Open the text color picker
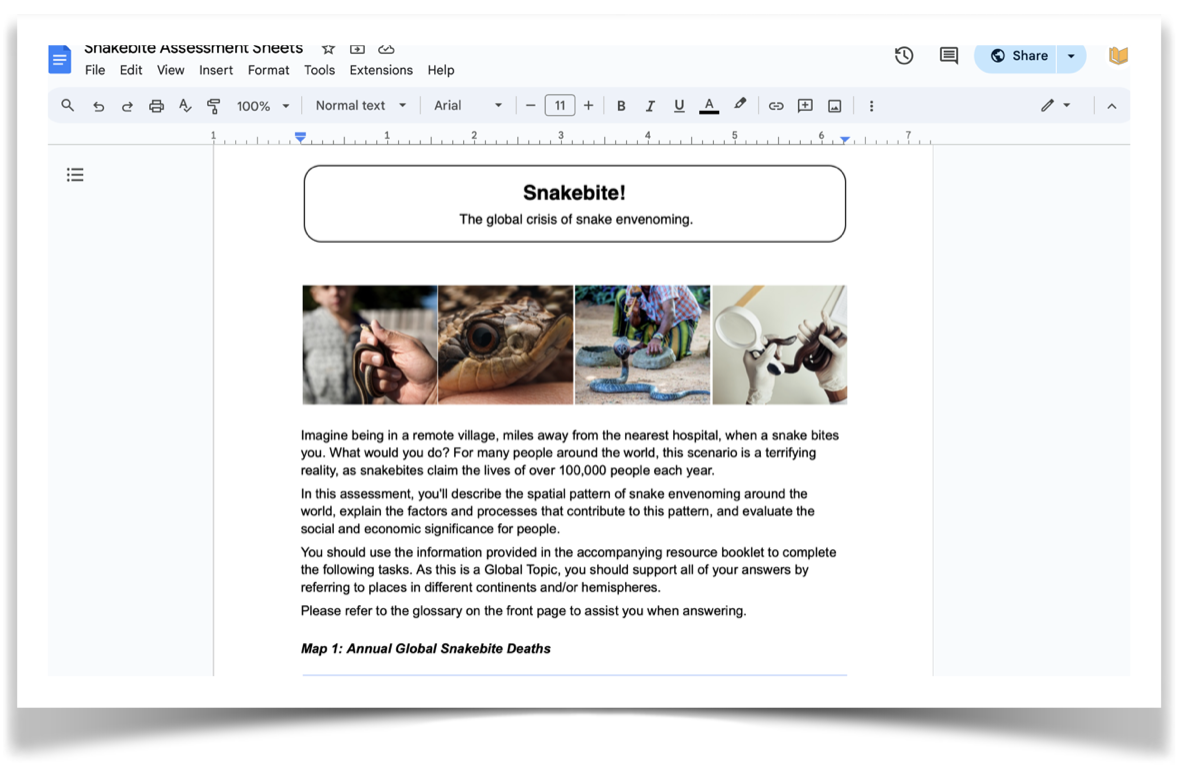 [709, 106]
